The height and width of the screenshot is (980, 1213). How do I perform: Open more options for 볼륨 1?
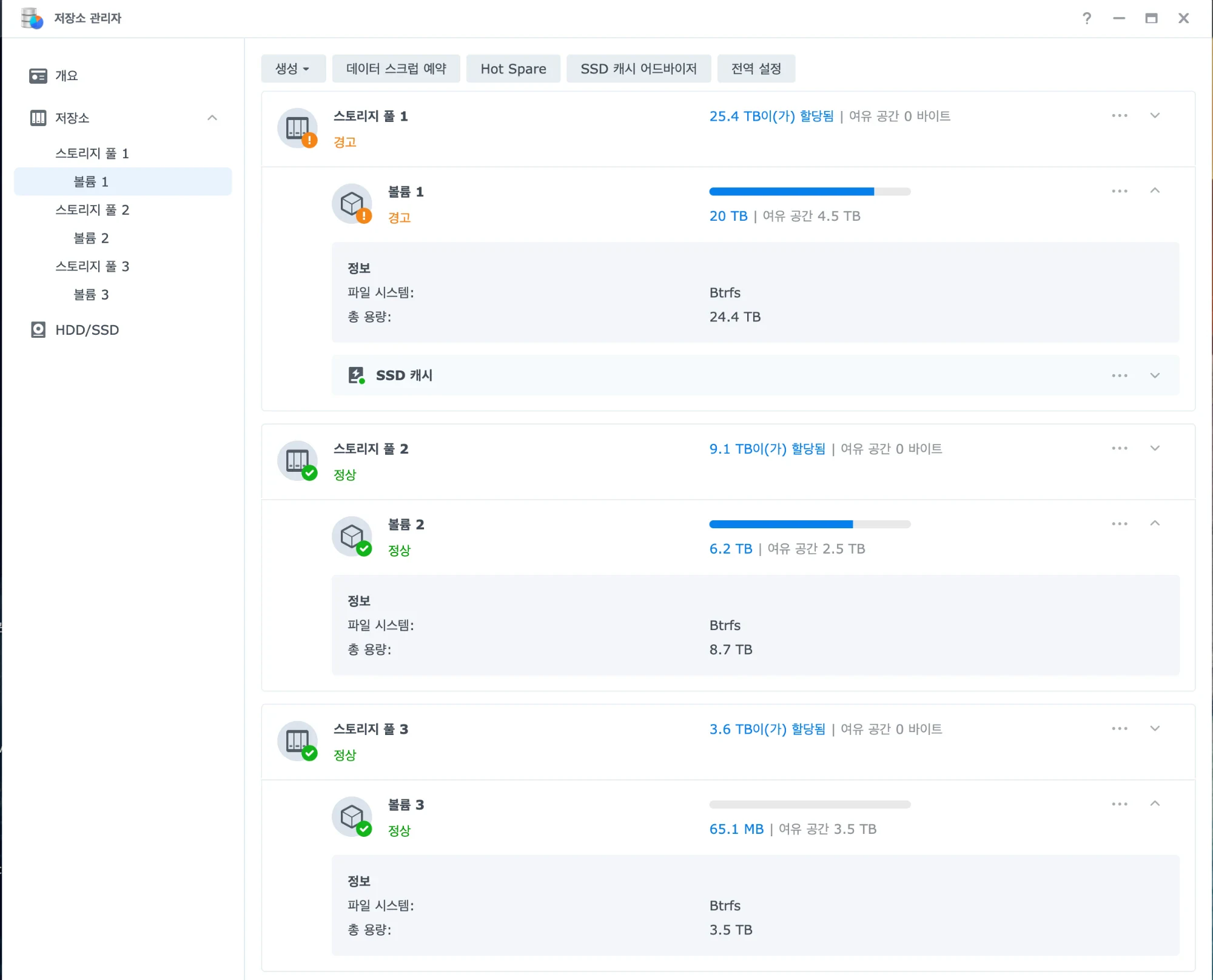[x=1120, y=191]
